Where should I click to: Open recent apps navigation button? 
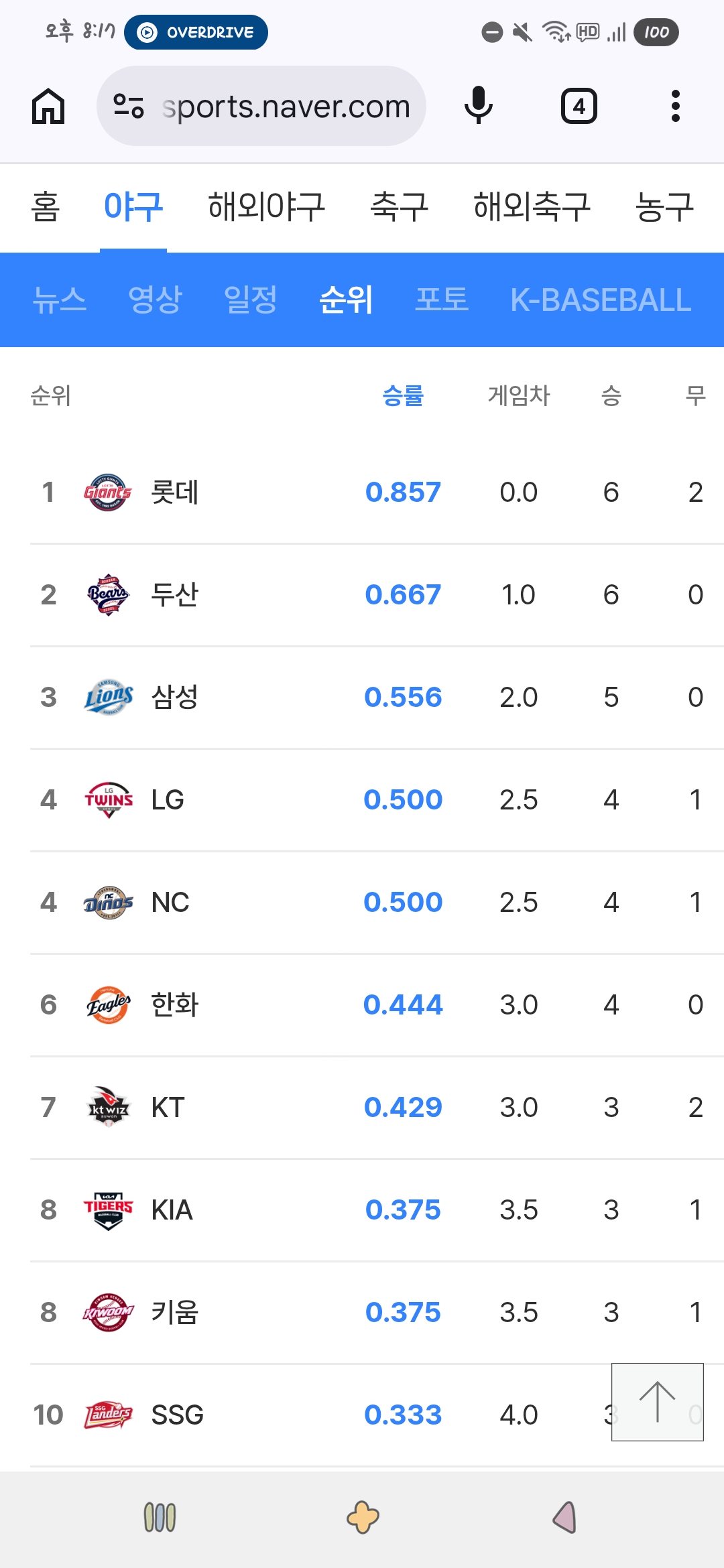click(x=160, y=1517)
